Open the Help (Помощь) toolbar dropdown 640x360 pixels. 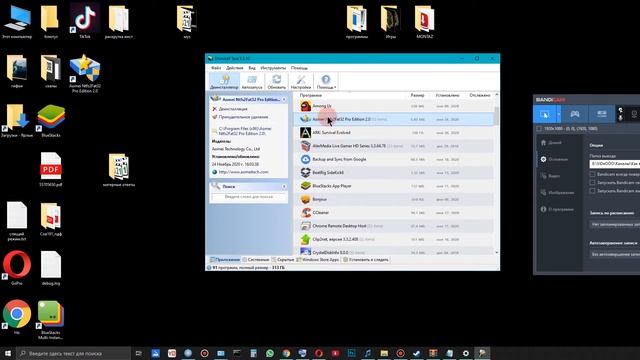click(326, 82)
